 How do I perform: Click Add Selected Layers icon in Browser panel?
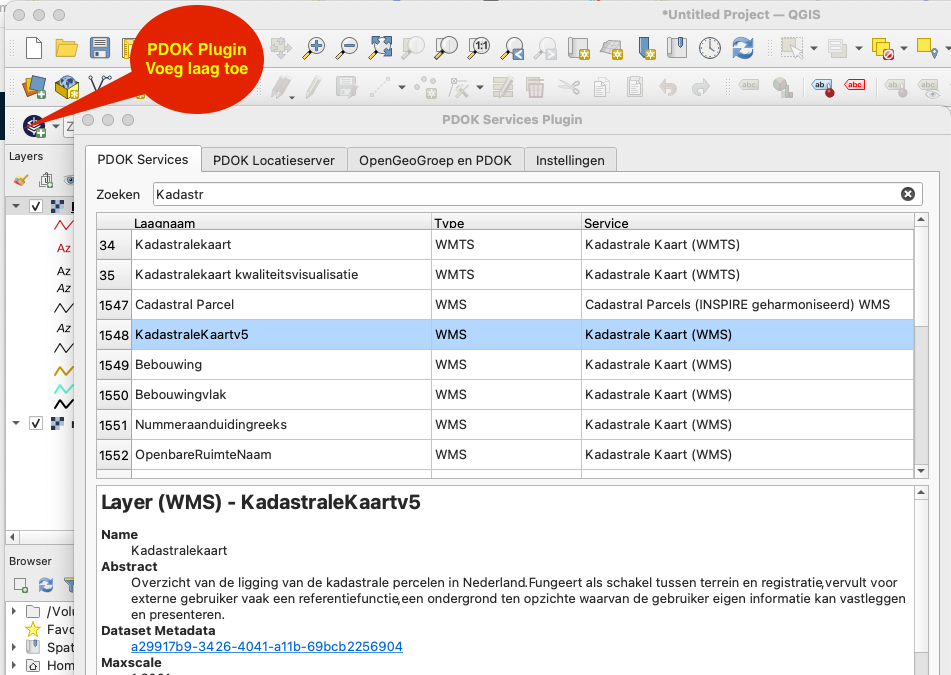click(x=21, y=585)
